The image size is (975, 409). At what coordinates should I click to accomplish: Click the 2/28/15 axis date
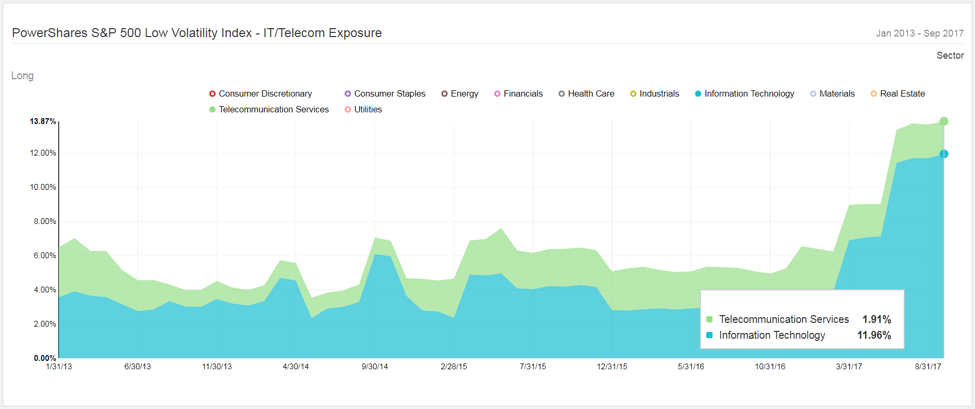coord(454,367)
